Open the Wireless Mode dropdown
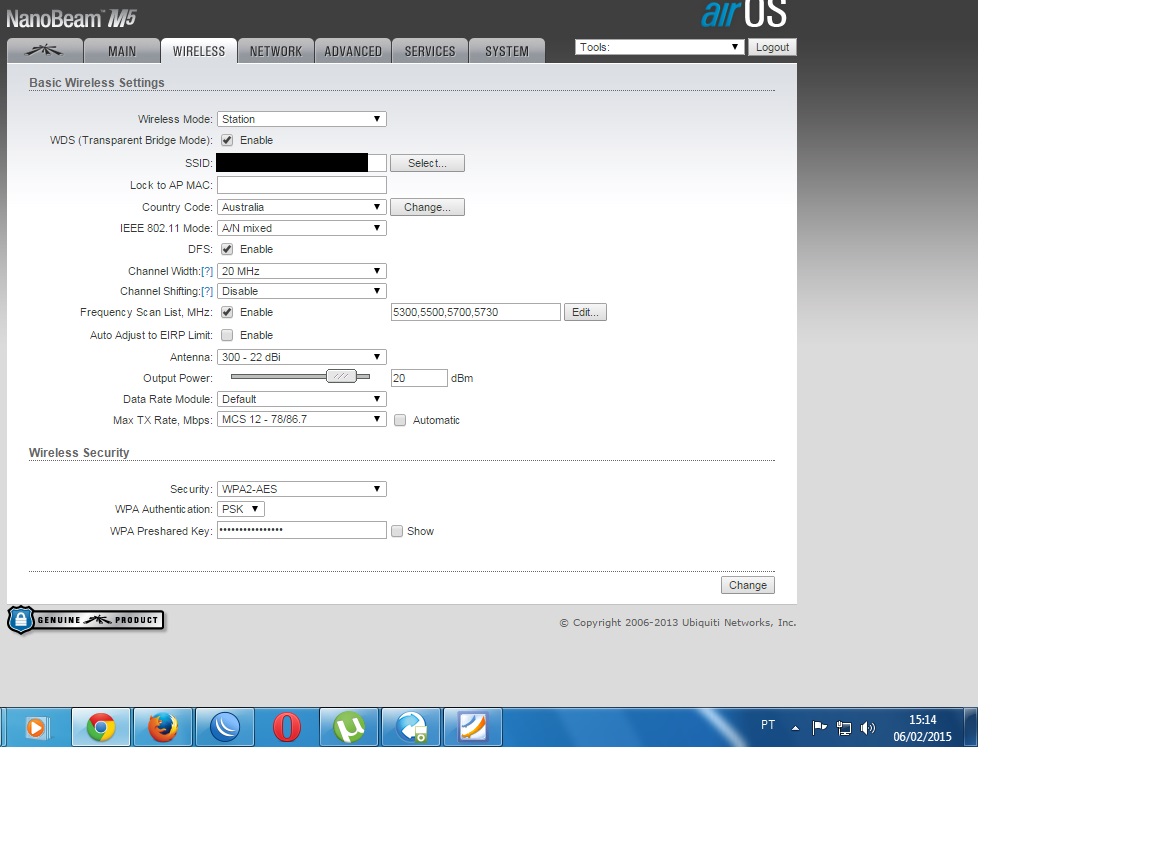The width and height of the screenshot is (1152, 864). tap(301, 119)
